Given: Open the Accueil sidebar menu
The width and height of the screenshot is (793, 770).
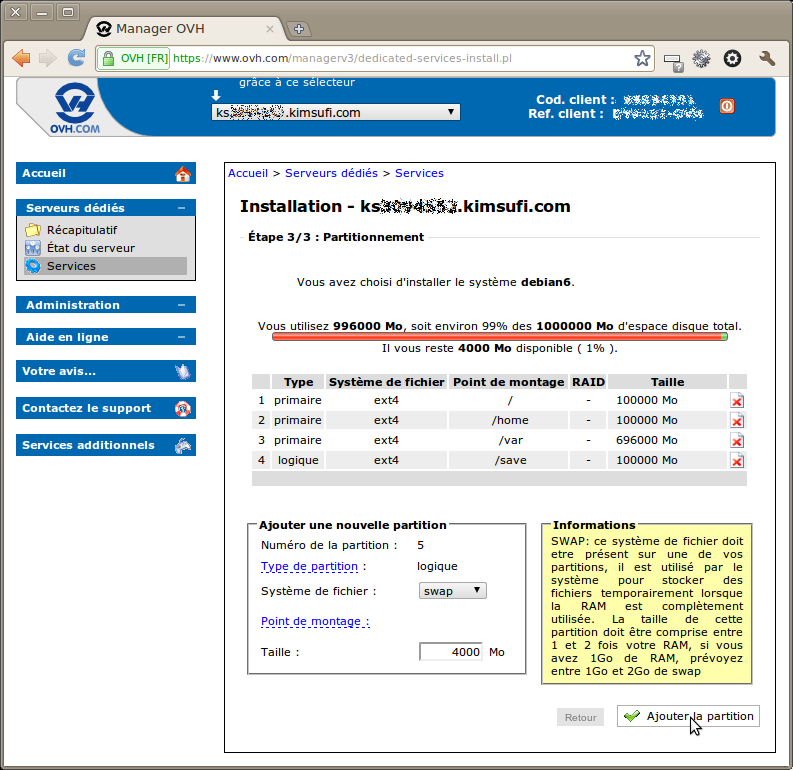Looking at the screenshot, I should [106, 173].
